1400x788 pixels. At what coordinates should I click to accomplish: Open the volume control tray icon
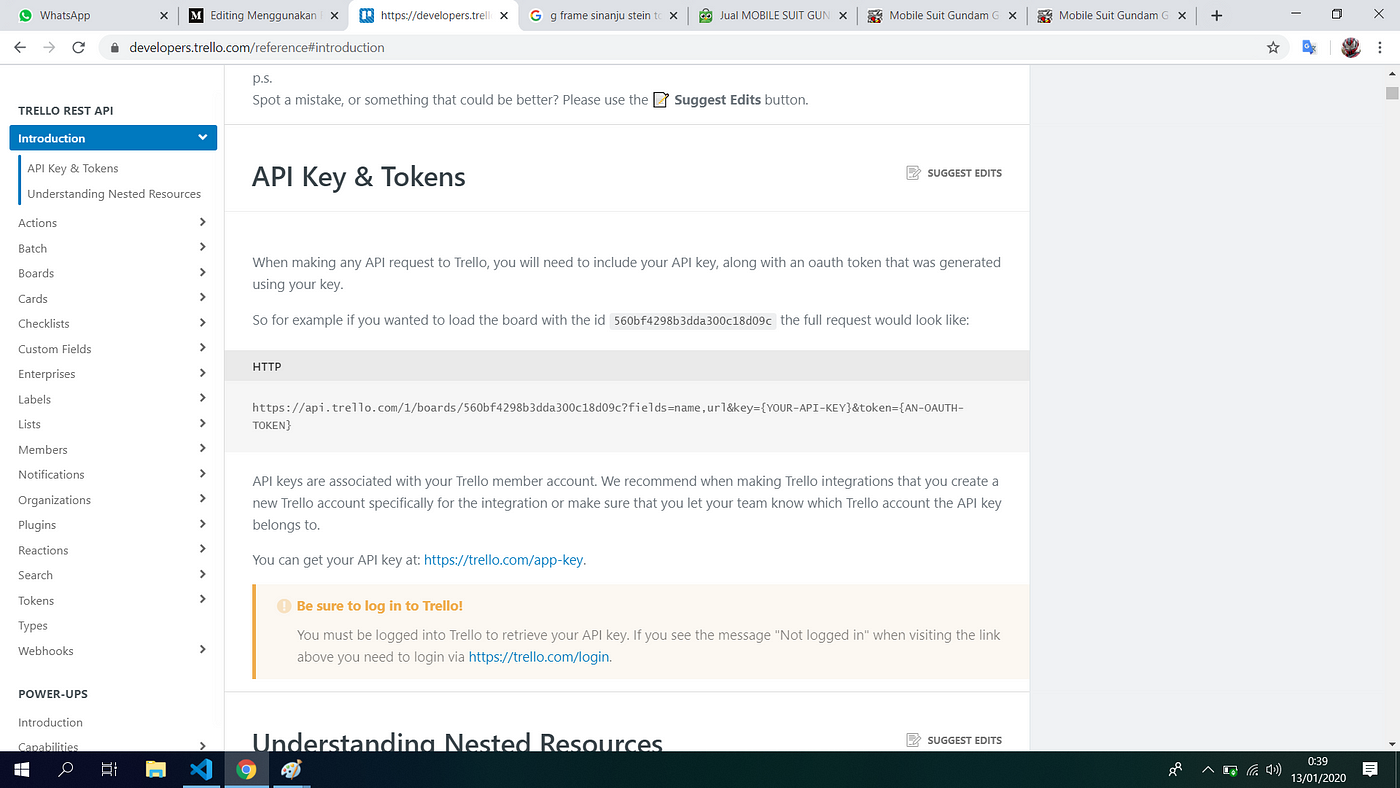point(1273,770)
